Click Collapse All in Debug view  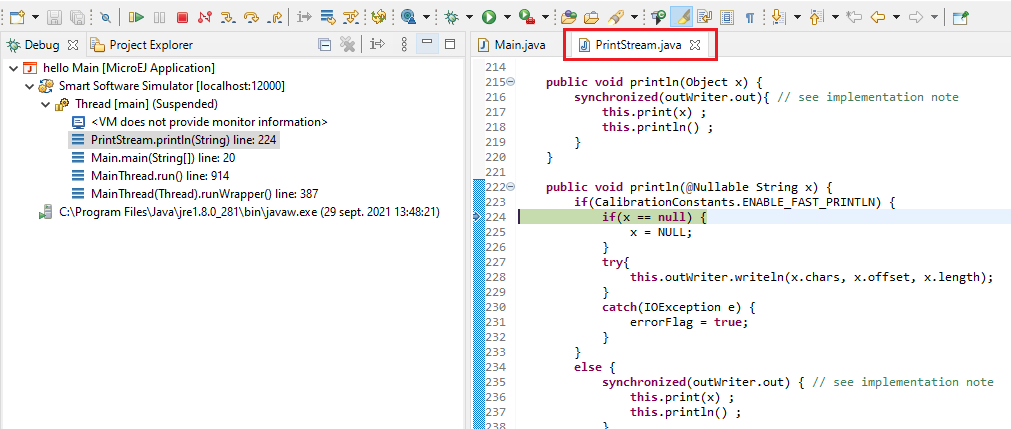tap(326, 45)
